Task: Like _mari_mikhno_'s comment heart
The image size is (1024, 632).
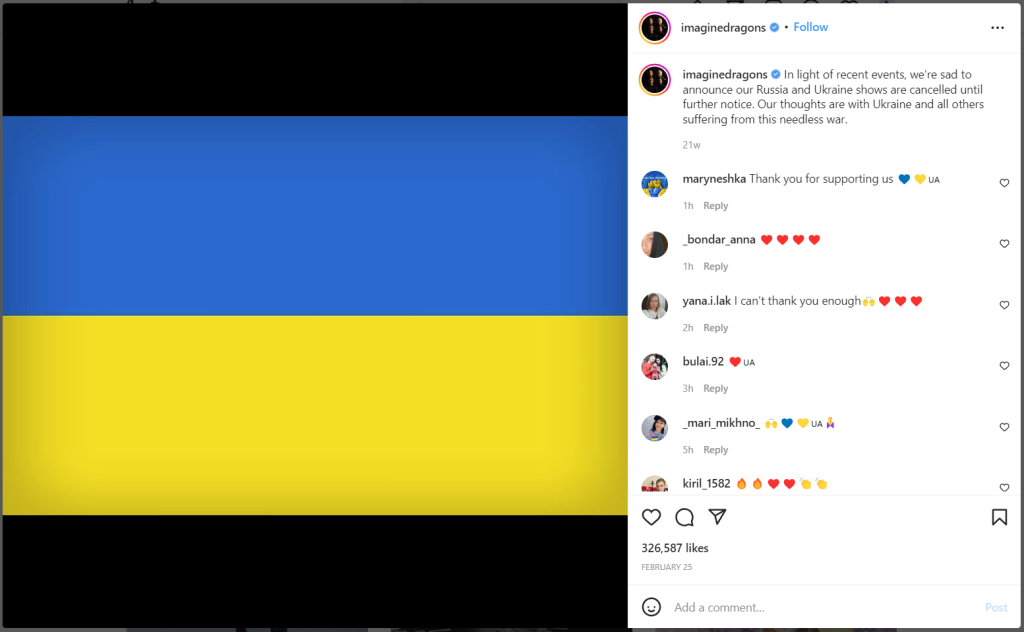Action: (x=1004, y=427)
